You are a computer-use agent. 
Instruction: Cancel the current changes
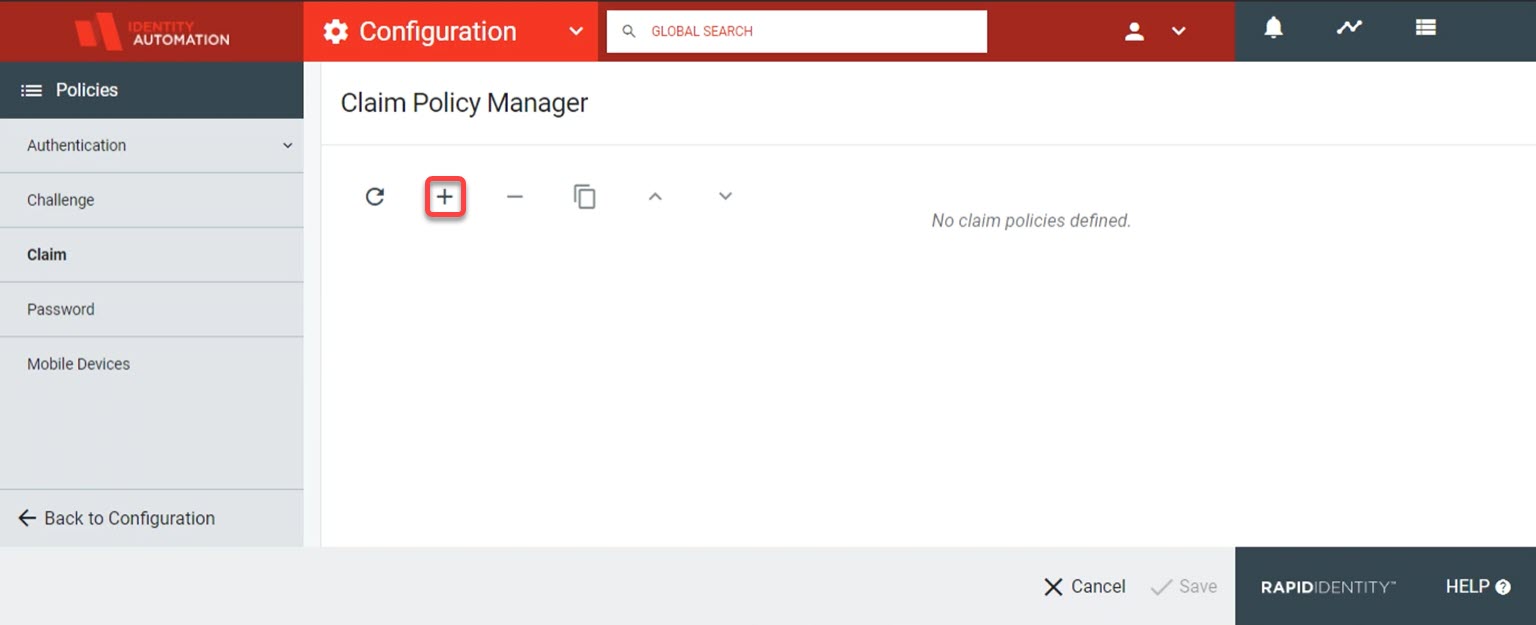coord(1085,587)
